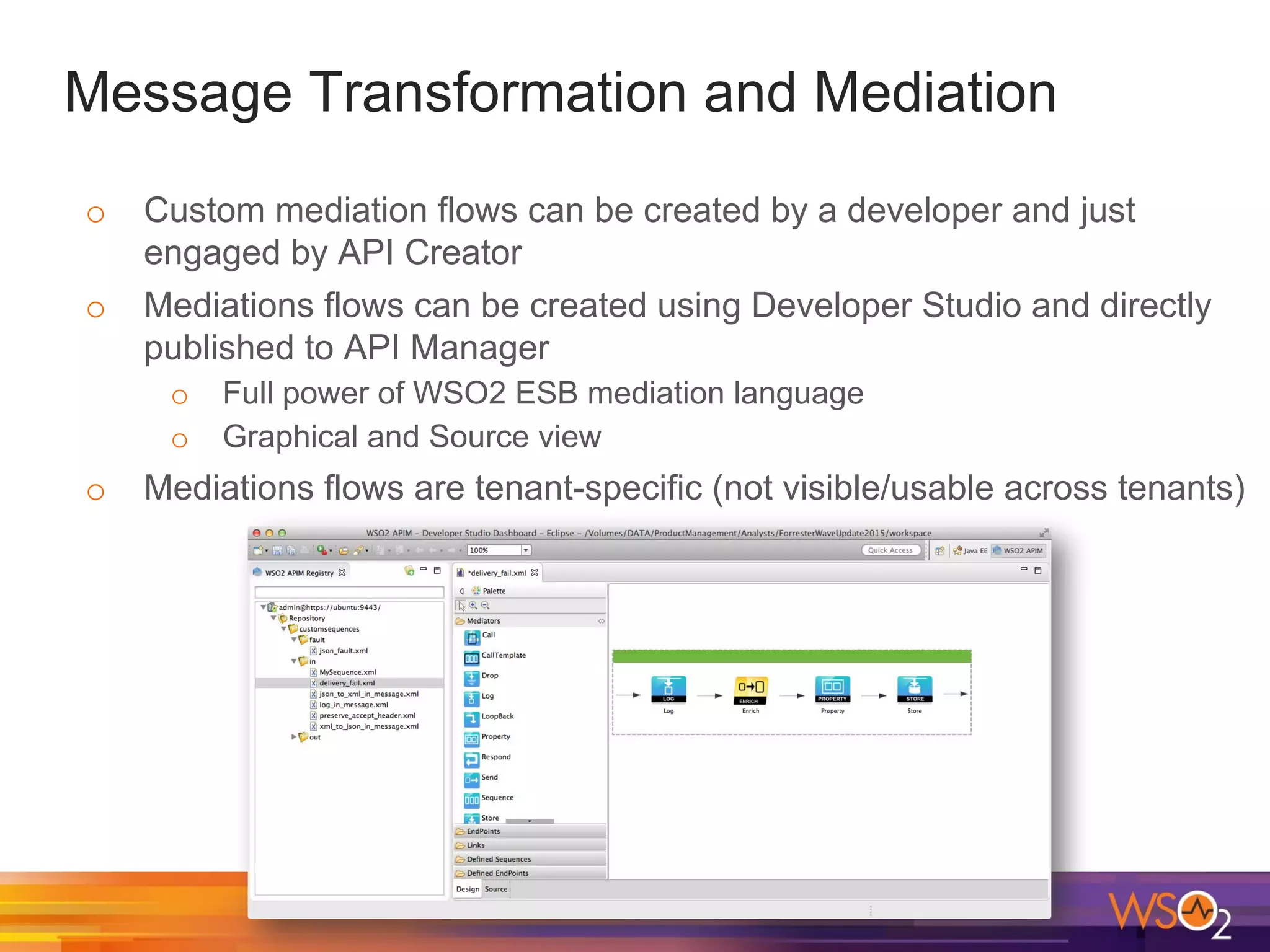Open the EndPoints palette drawer

click(x=484, y=831)
